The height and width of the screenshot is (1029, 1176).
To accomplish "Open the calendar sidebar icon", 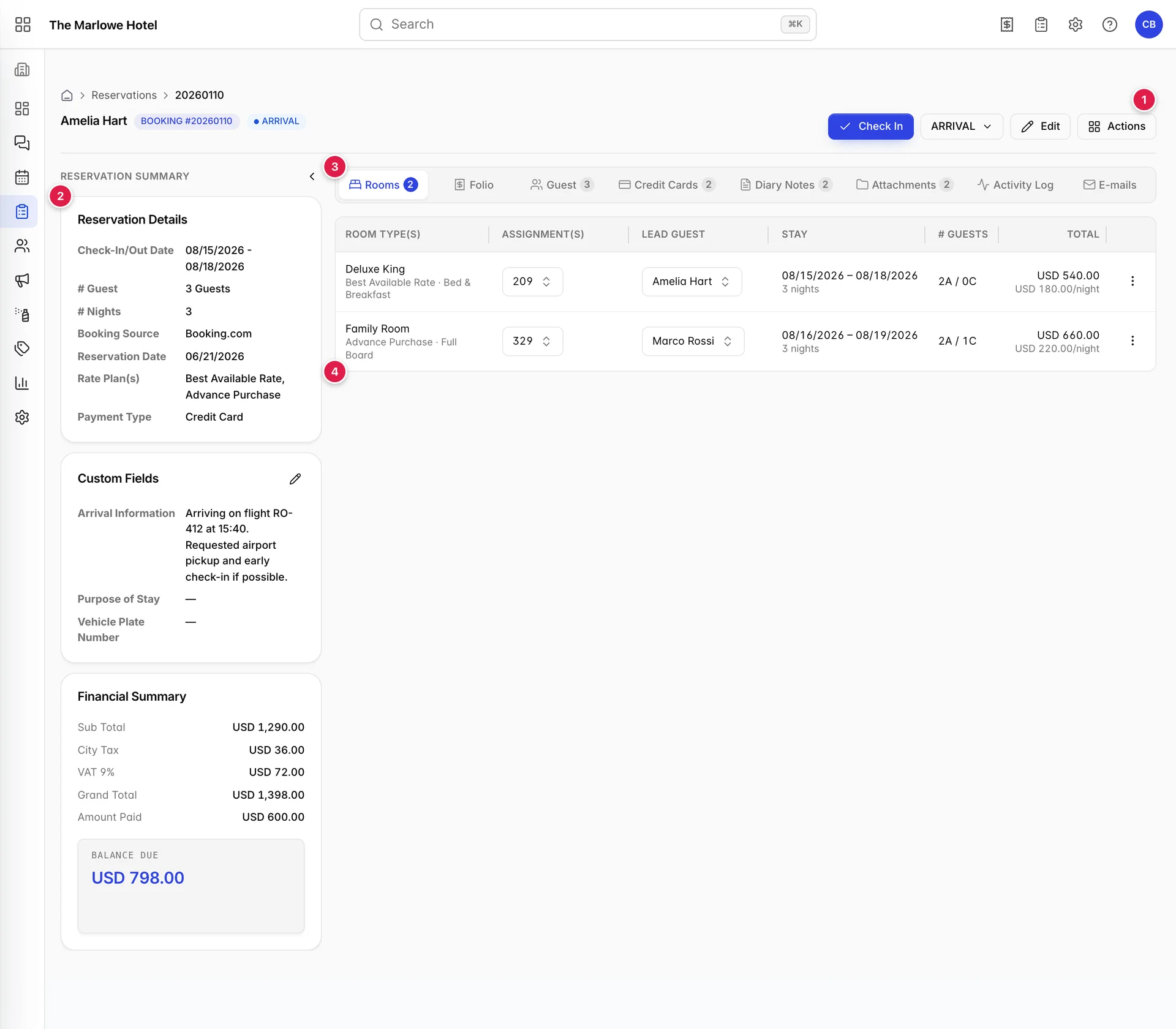I will coord(22,177).
